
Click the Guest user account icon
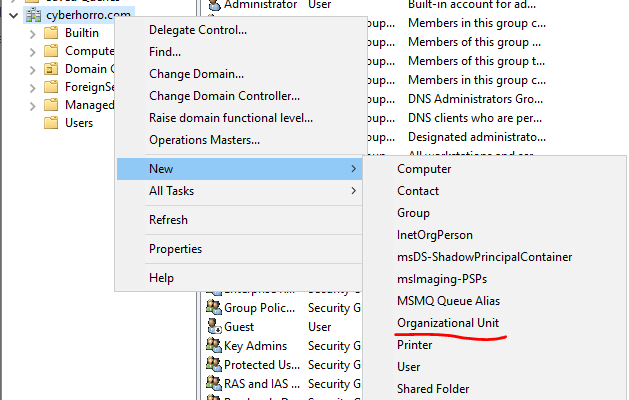(213, 326)
